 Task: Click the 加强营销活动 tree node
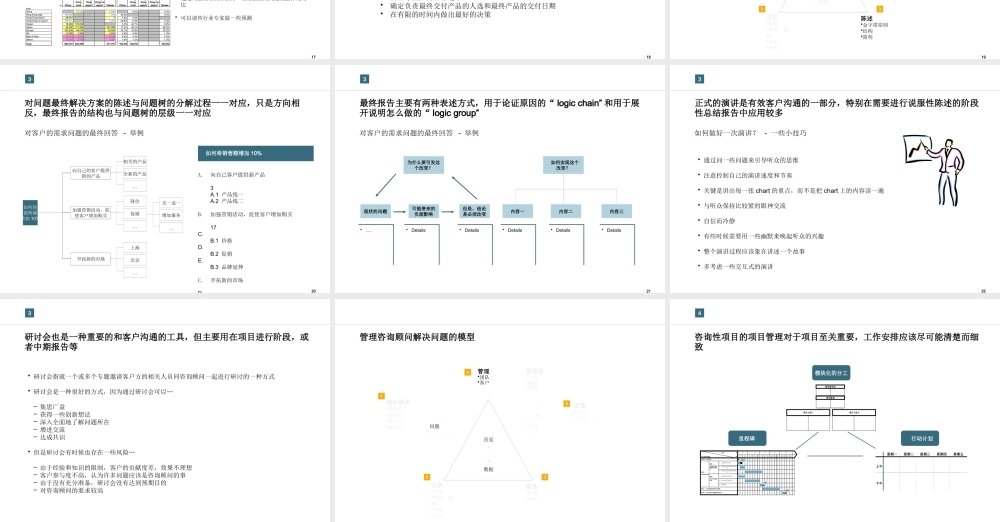pos(91,213)
